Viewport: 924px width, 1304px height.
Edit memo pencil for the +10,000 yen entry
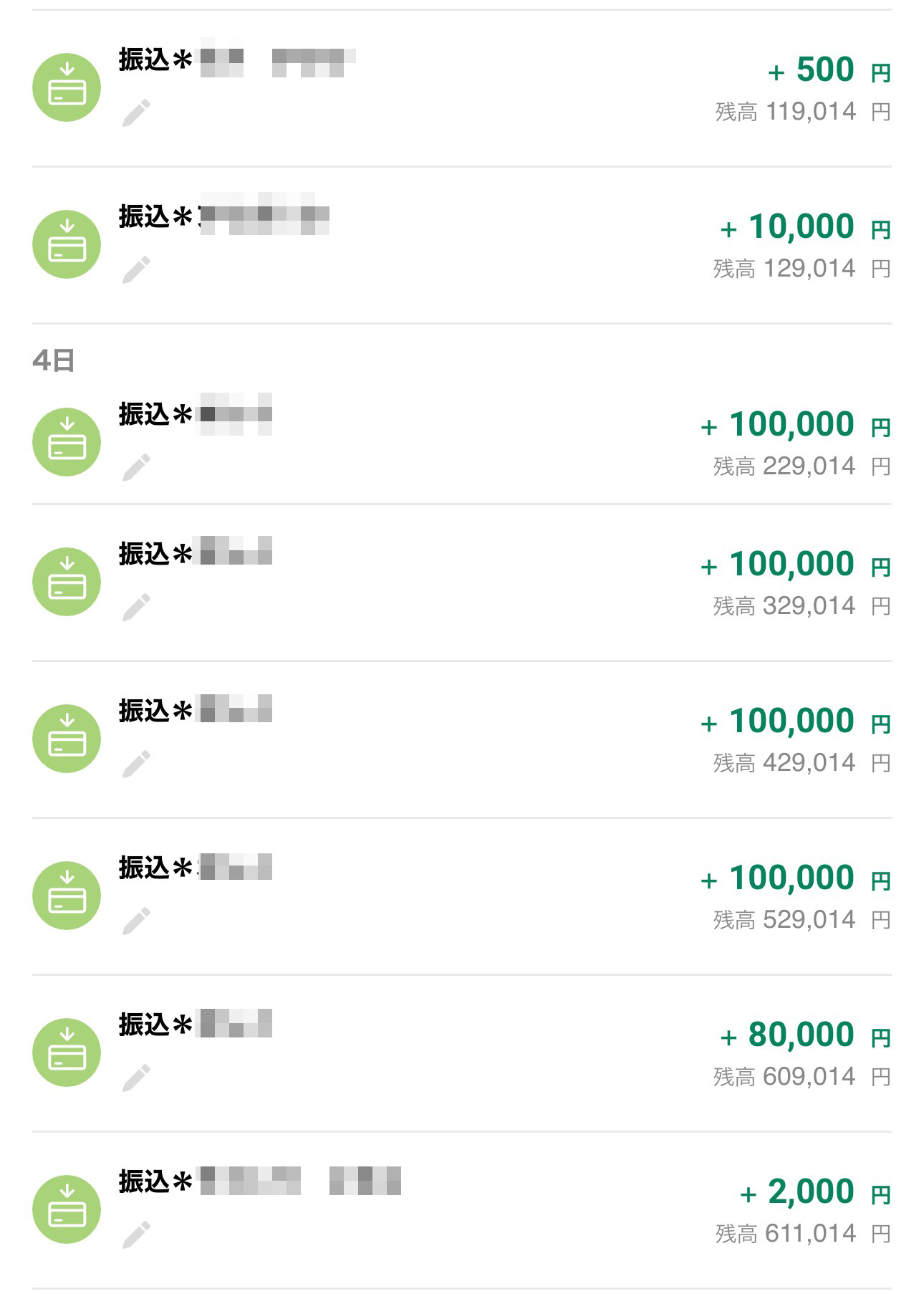[136, 269]
